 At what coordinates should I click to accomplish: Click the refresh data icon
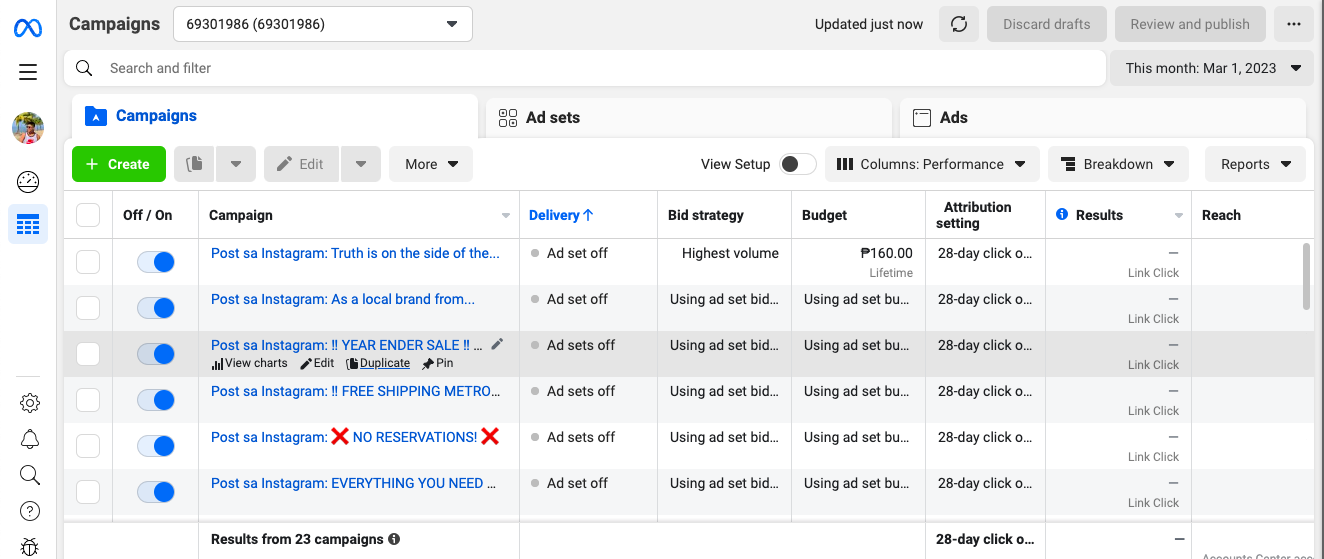(x=958, y=24)
